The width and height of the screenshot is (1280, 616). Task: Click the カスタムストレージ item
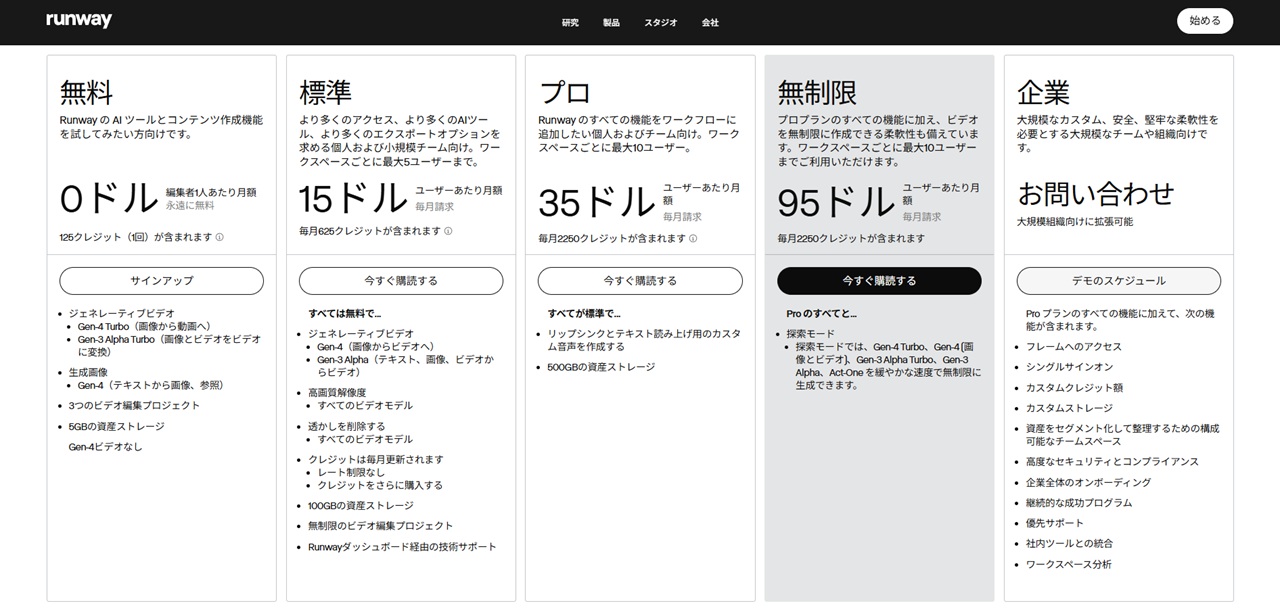[1069, 409]
